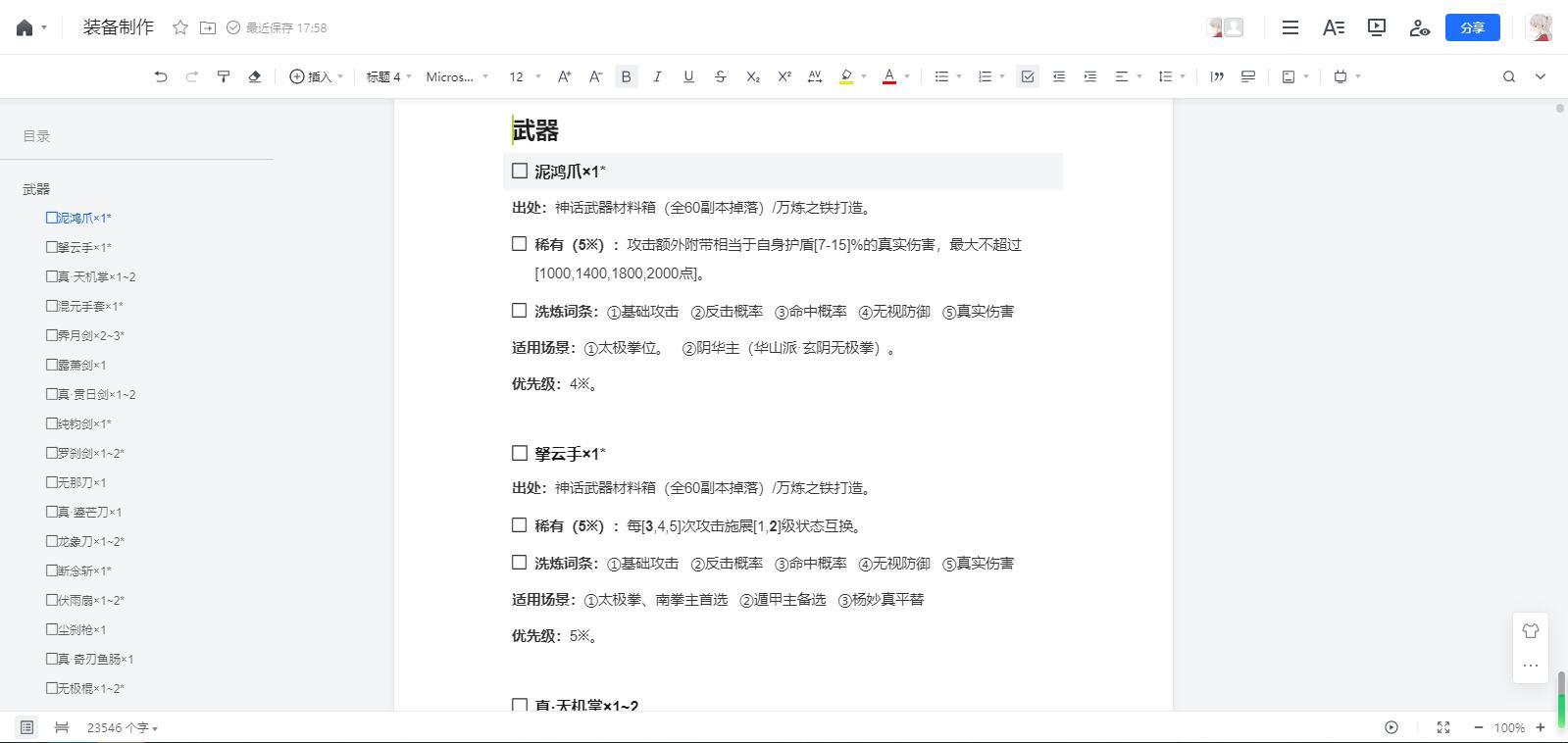Jump to 真·天机掌×1~2 in outline
This screenshot has height=743, width=1568.
(x=91, y=276)
